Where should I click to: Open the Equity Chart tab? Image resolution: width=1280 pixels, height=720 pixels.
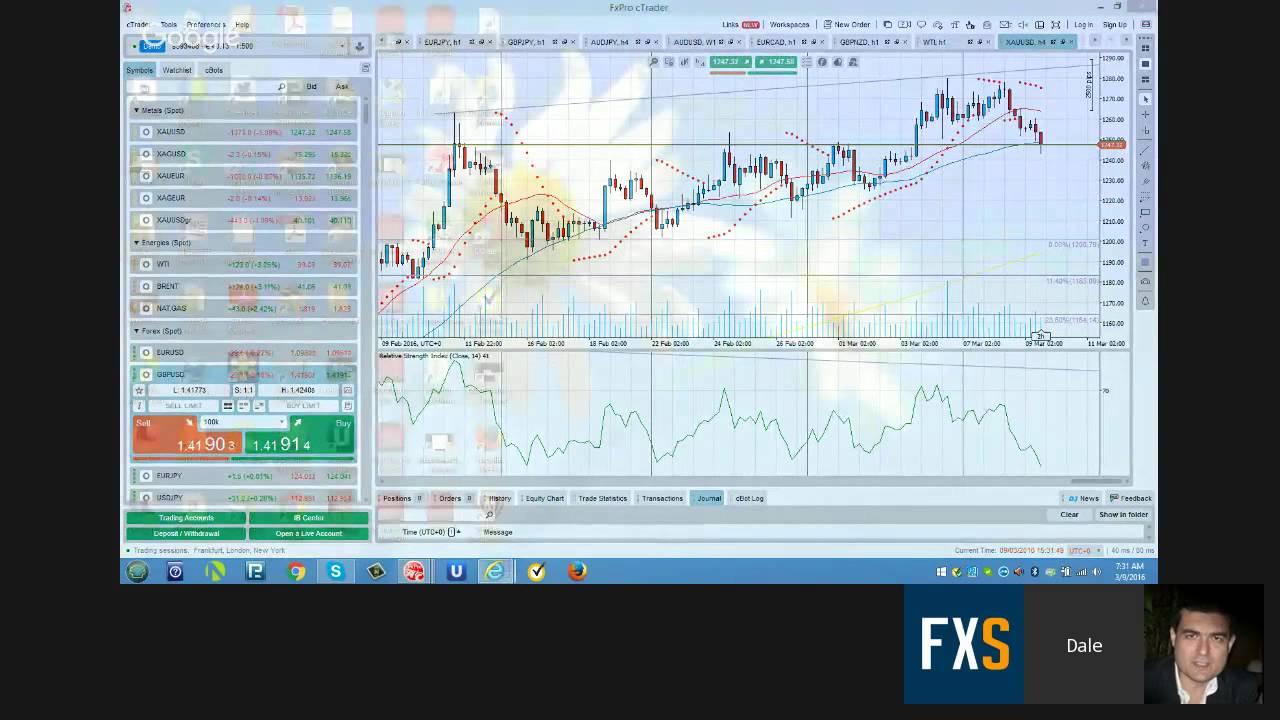pyautogui.click(x=545, y=498)
